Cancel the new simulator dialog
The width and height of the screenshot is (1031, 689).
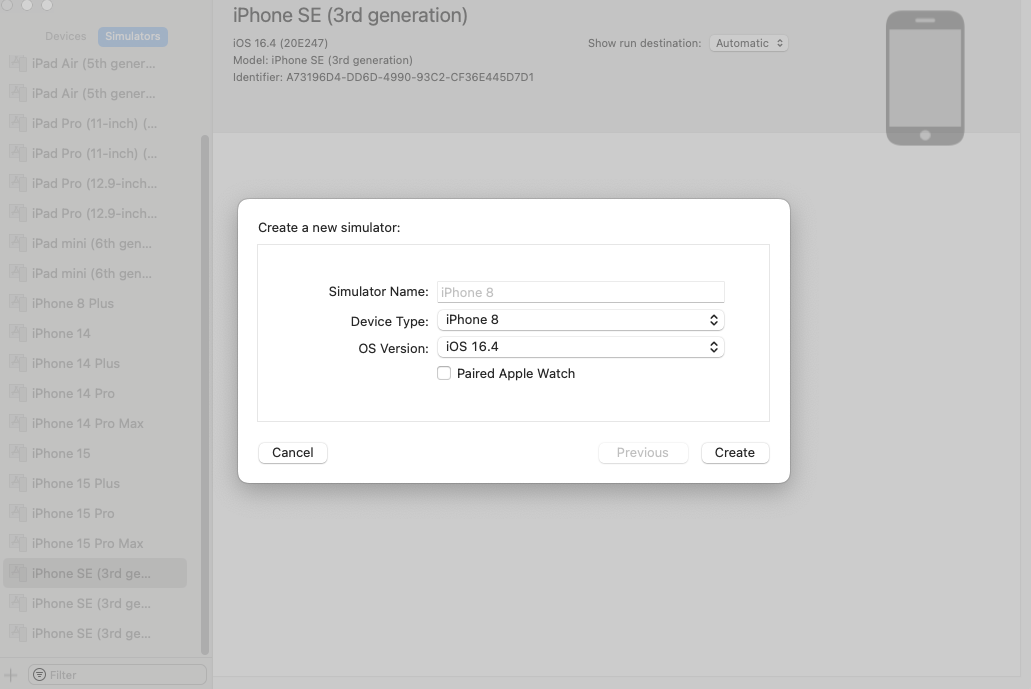(x=292, y=452)
